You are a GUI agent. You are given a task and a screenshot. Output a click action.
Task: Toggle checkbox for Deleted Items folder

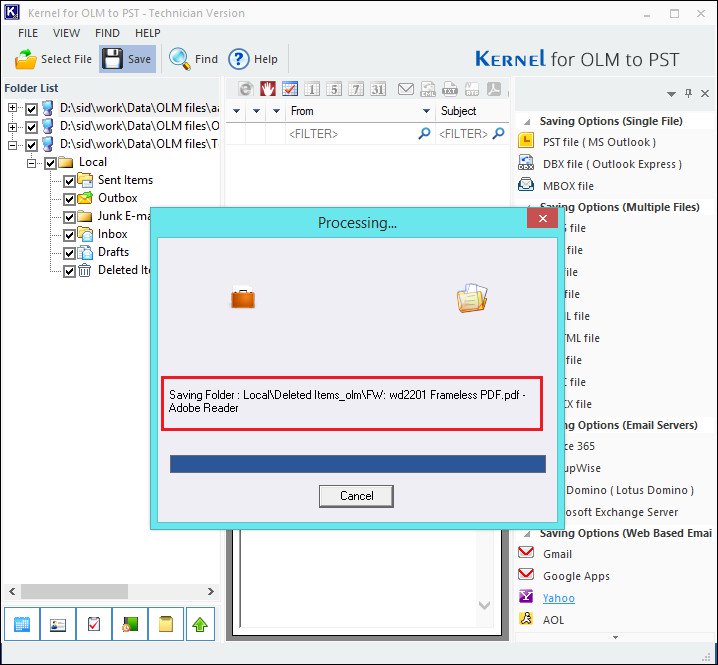(x=69, y=271)
